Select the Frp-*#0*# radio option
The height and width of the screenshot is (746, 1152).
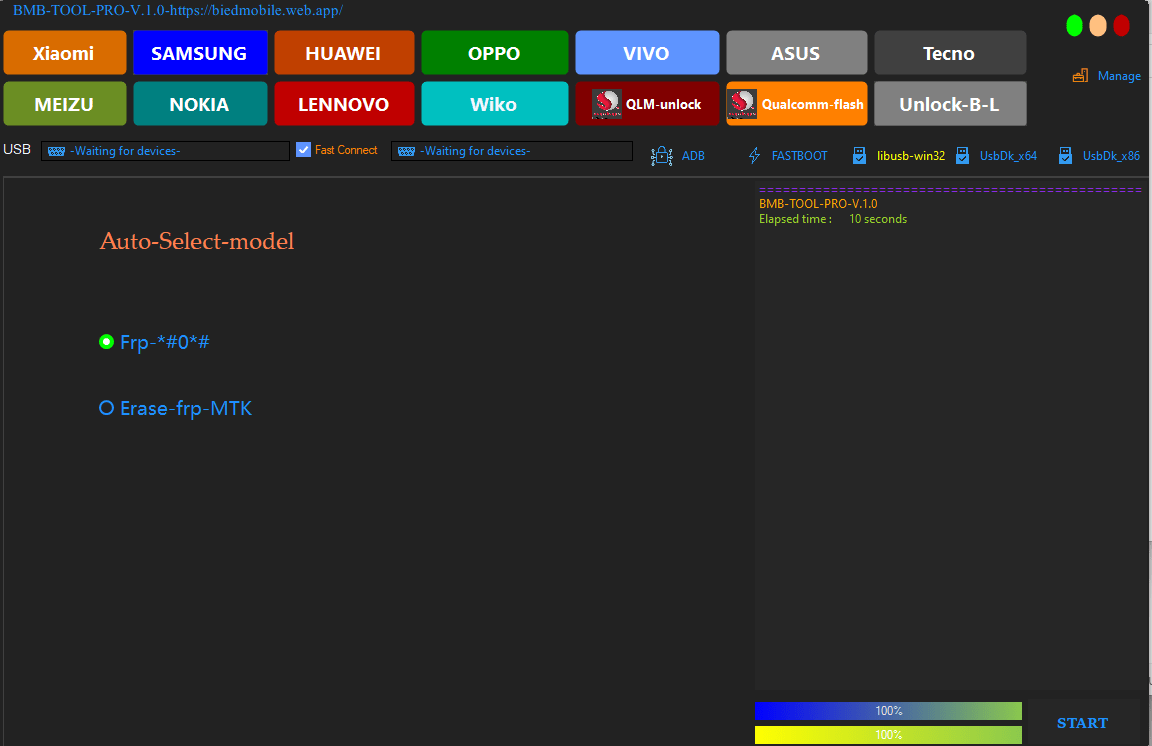pos(154,342)
